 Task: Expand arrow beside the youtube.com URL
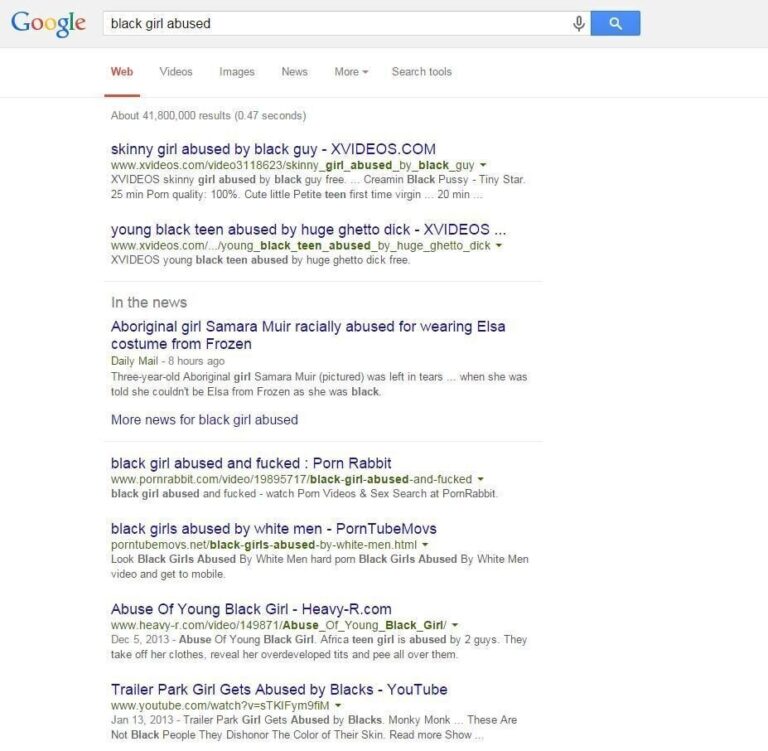pos(338,705)
